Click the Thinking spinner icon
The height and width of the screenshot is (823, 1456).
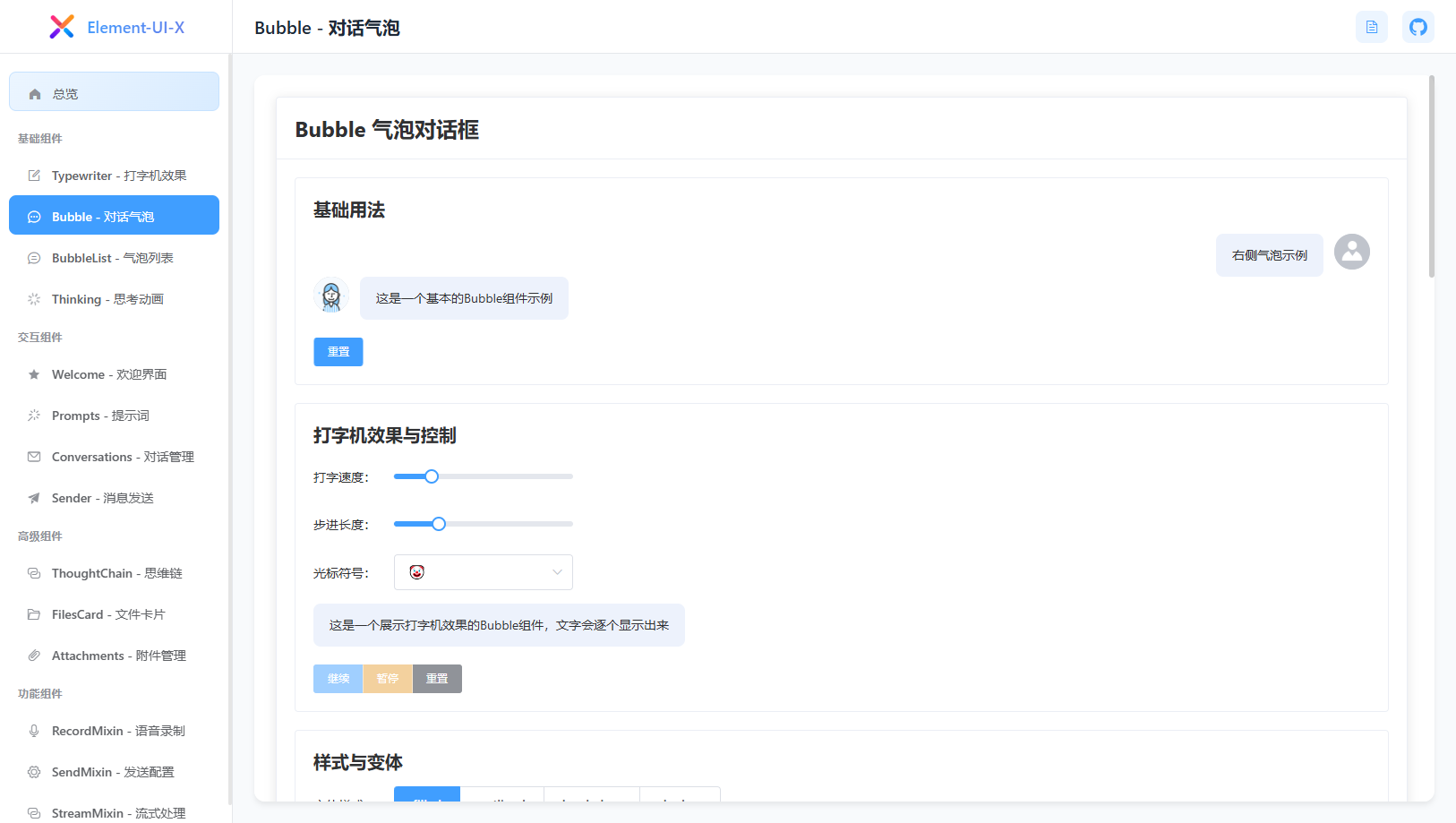[x=33, y=299]
